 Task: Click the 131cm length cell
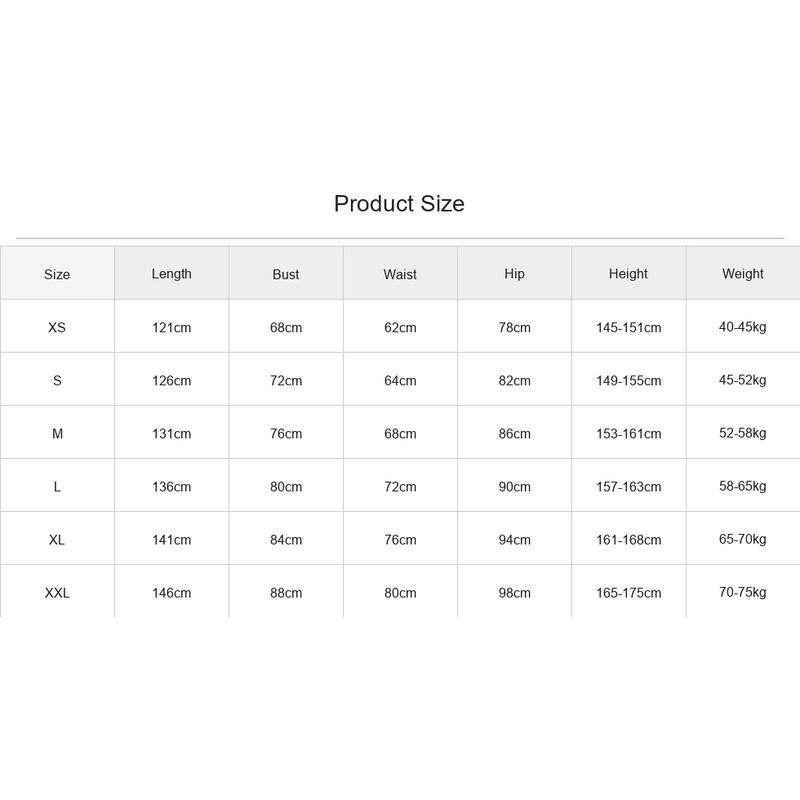coord(171,434)
